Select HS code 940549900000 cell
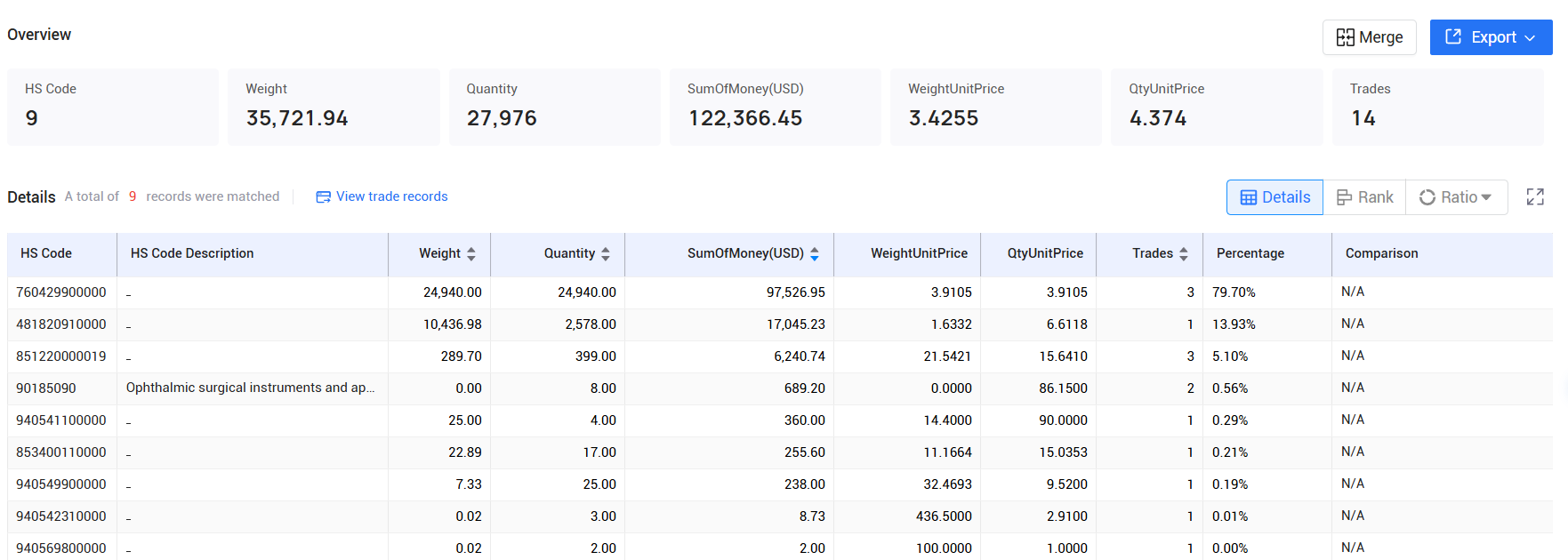 pyautogui.click(x=61, y=484)
